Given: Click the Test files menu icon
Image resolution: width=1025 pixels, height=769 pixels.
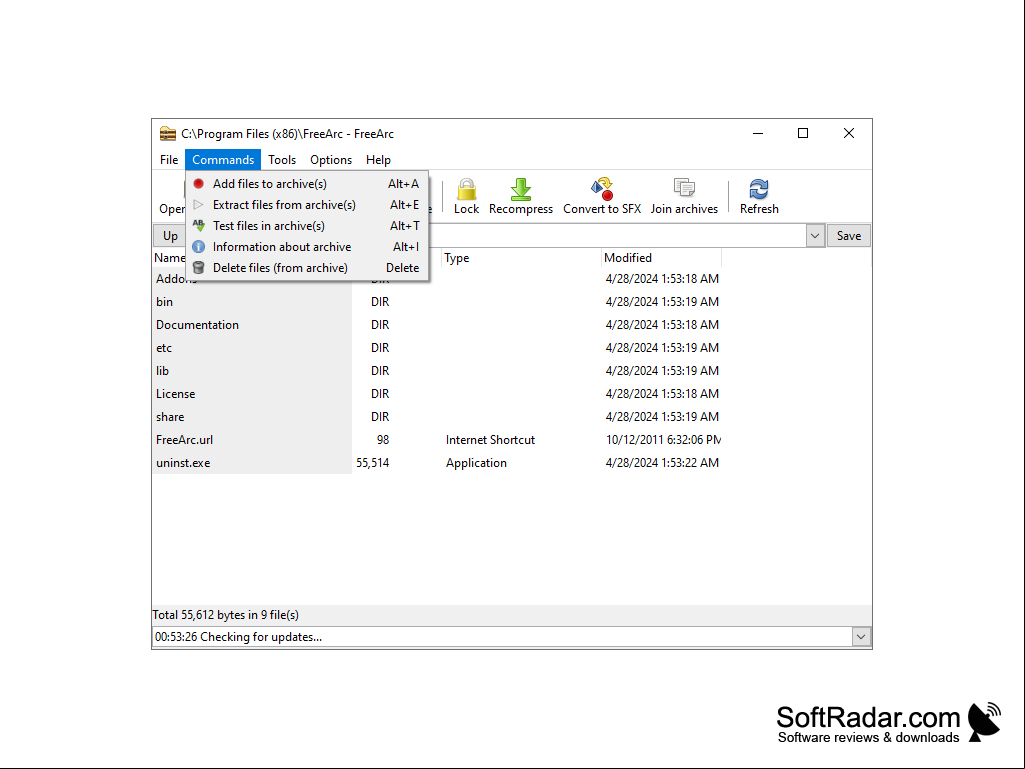Looking at the screenshot, I should 199,226.
